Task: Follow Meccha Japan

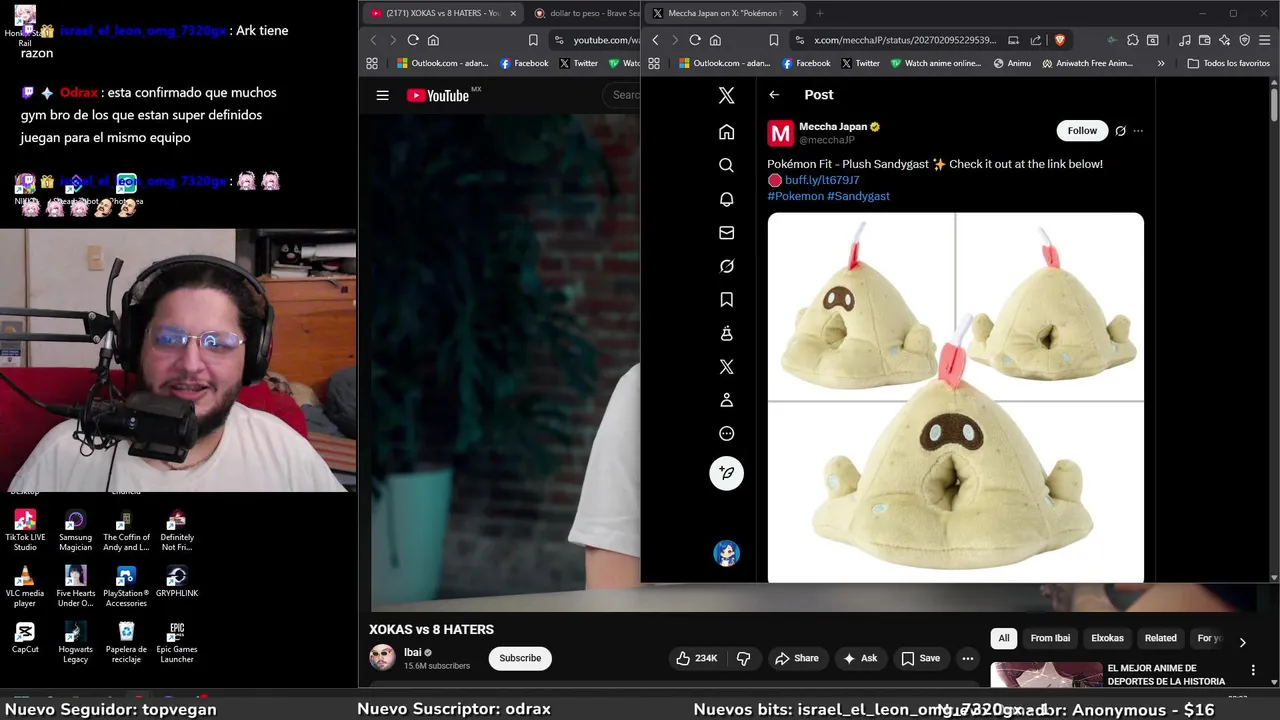Action: [x=1082, y=131]
